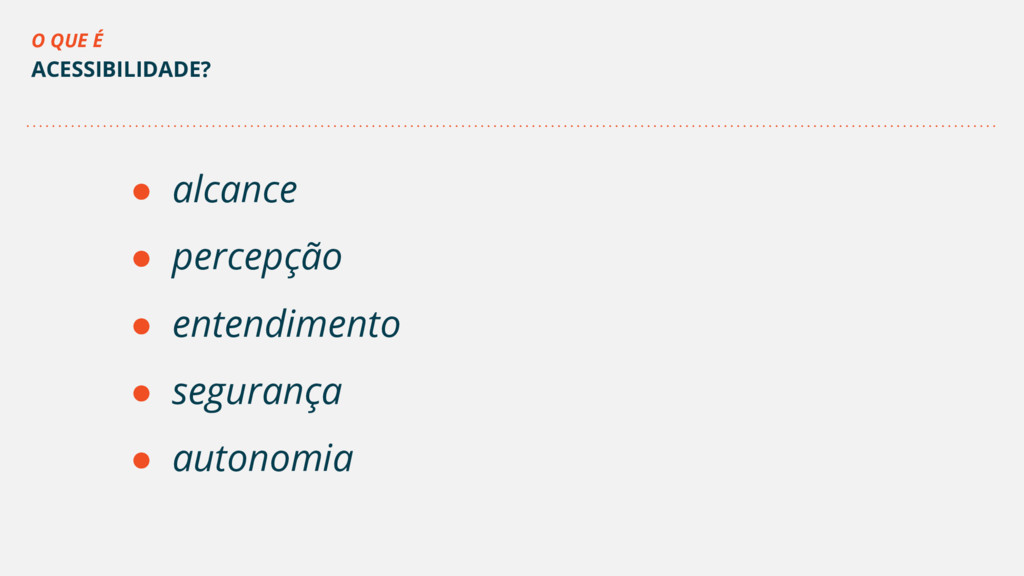Click the orange bullet beside segurança
The image size is (1024, 576).
(141, 393)
